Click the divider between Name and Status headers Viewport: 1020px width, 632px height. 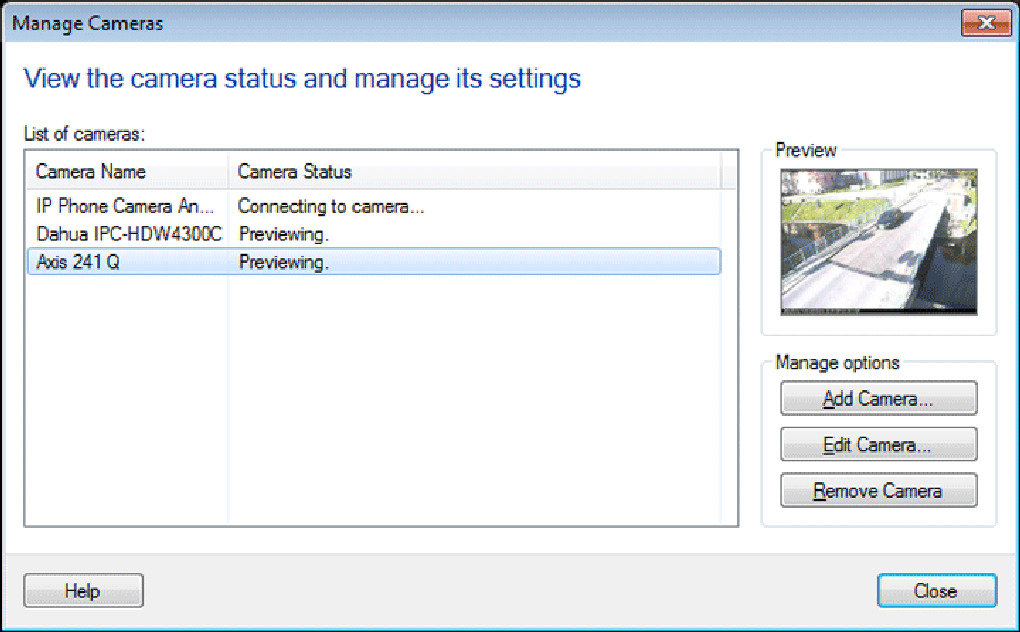coord(228,172)
